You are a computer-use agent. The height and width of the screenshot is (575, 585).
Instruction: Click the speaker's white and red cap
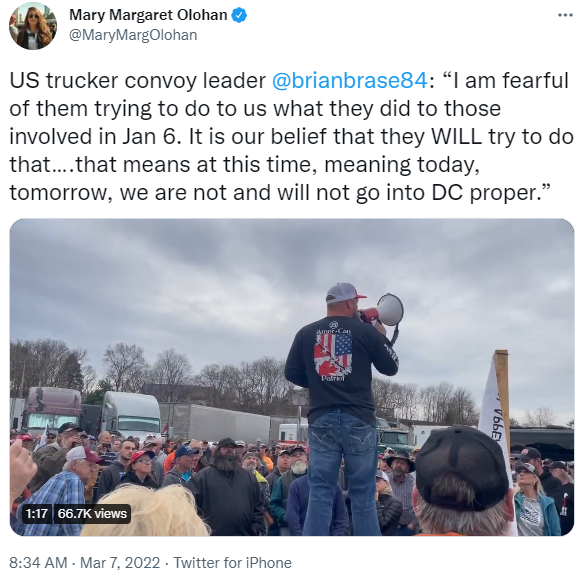point(345,293)
